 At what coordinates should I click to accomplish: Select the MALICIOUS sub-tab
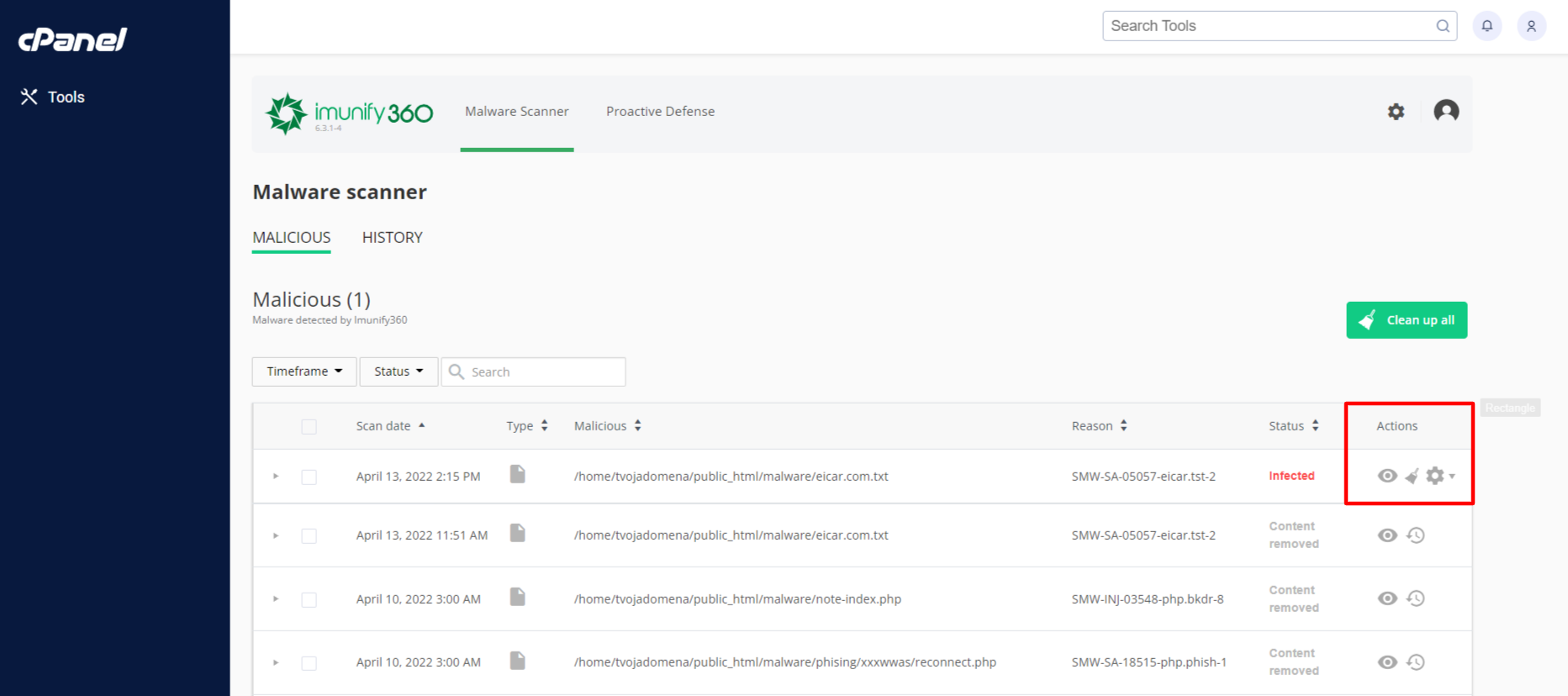[x=292, y=238]
